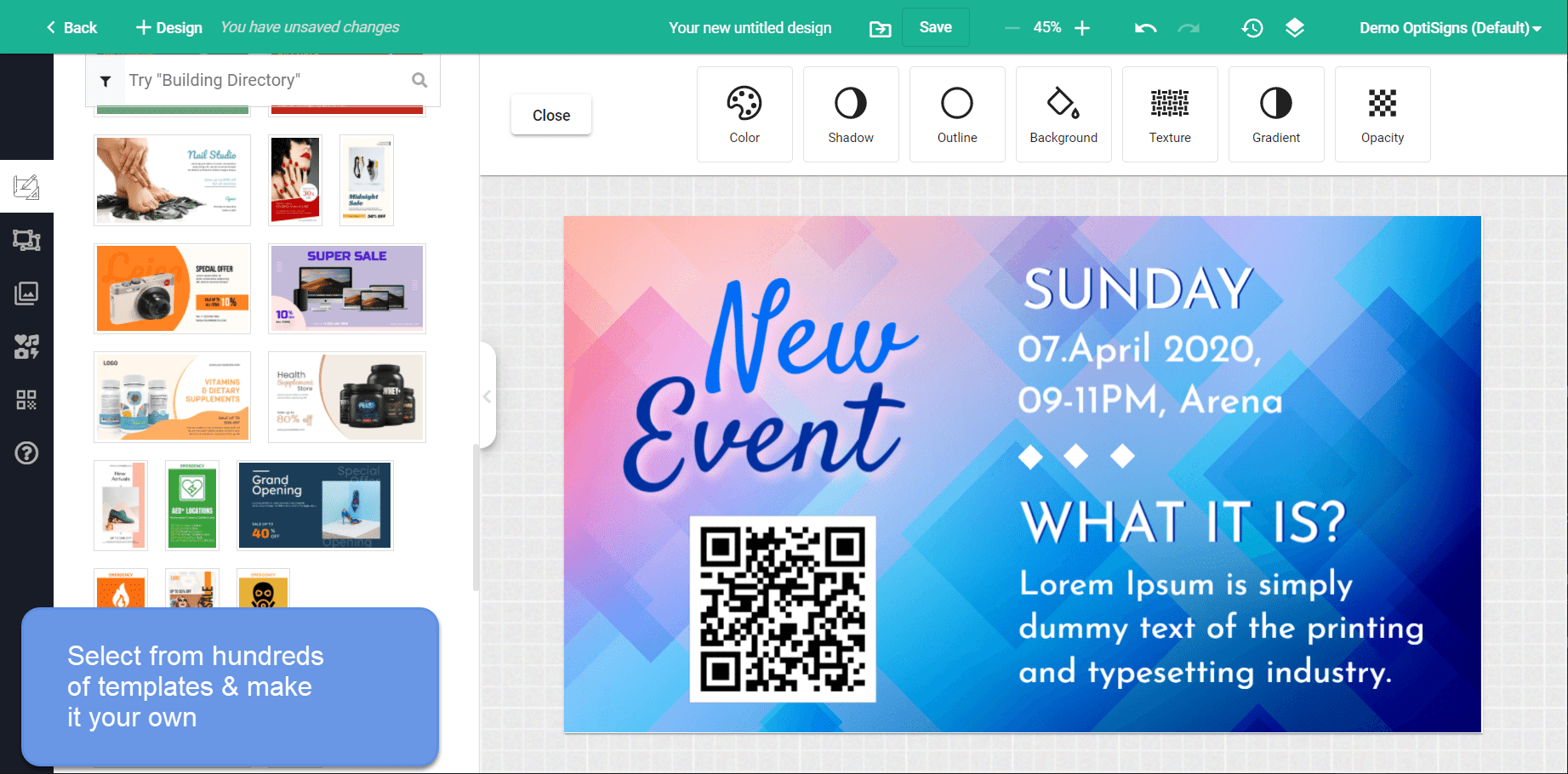This screenshot has width=1568, height=774.
Task: Open the Shadow settings
Action: [x=851, y=115]
